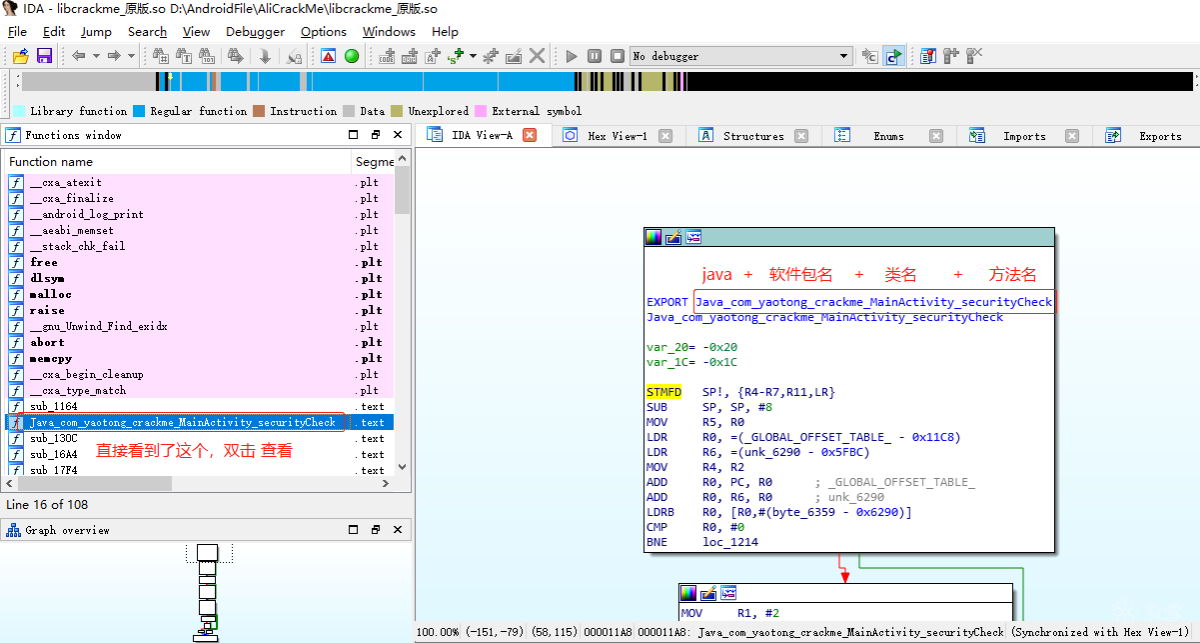The width and height of the screenshot is (1200, 643).
Task: Open the Debugger menu
Action: (255, 31)
